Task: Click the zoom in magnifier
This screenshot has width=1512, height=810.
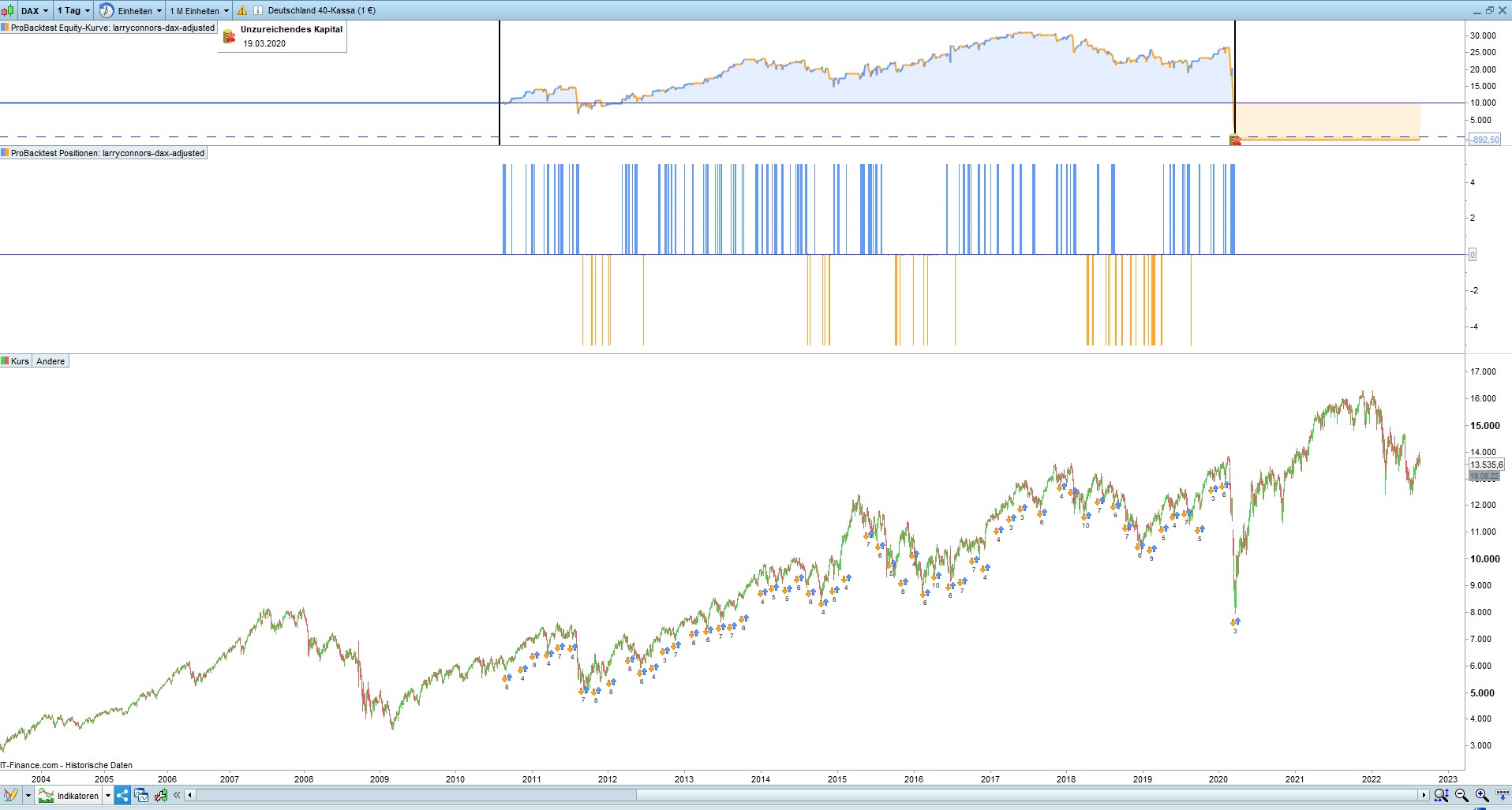Action: pyautogui.click(x=1482, y=795)
